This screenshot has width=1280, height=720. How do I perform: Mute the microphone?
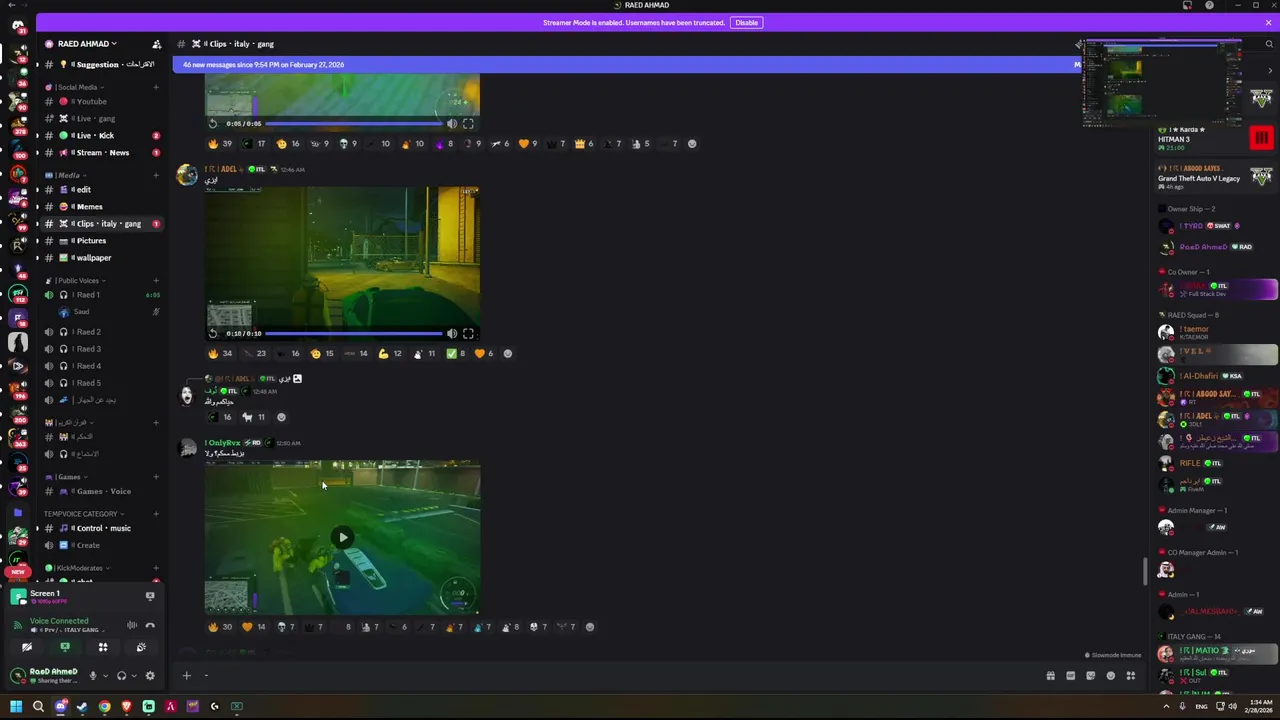click(93, 675)
